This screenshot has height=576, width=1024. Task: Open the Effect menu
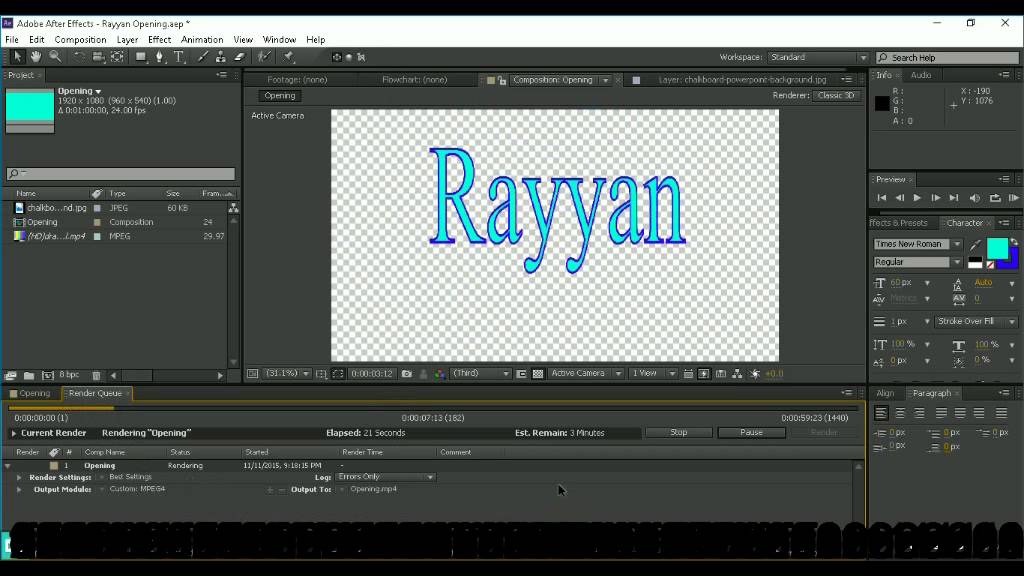tap(159, 40)
